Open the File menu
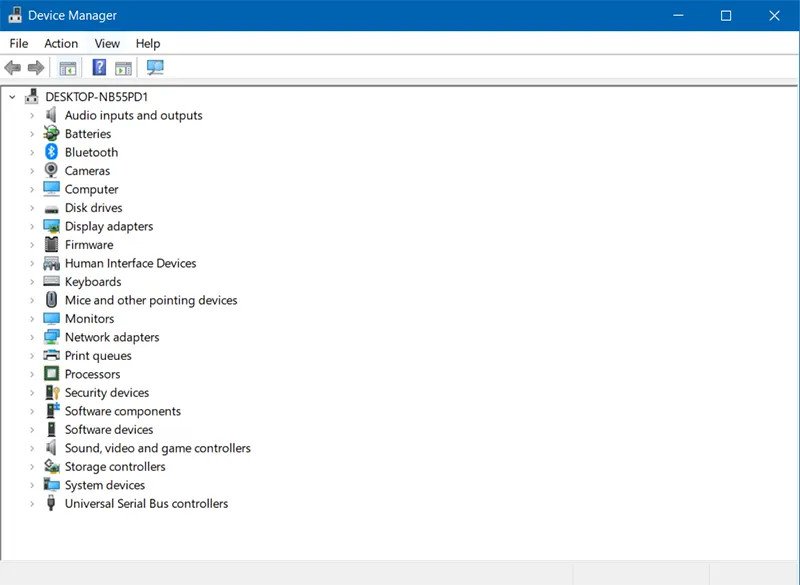This screenshot has width=800, height=585. pyautogui.click(x=18, y=43)
